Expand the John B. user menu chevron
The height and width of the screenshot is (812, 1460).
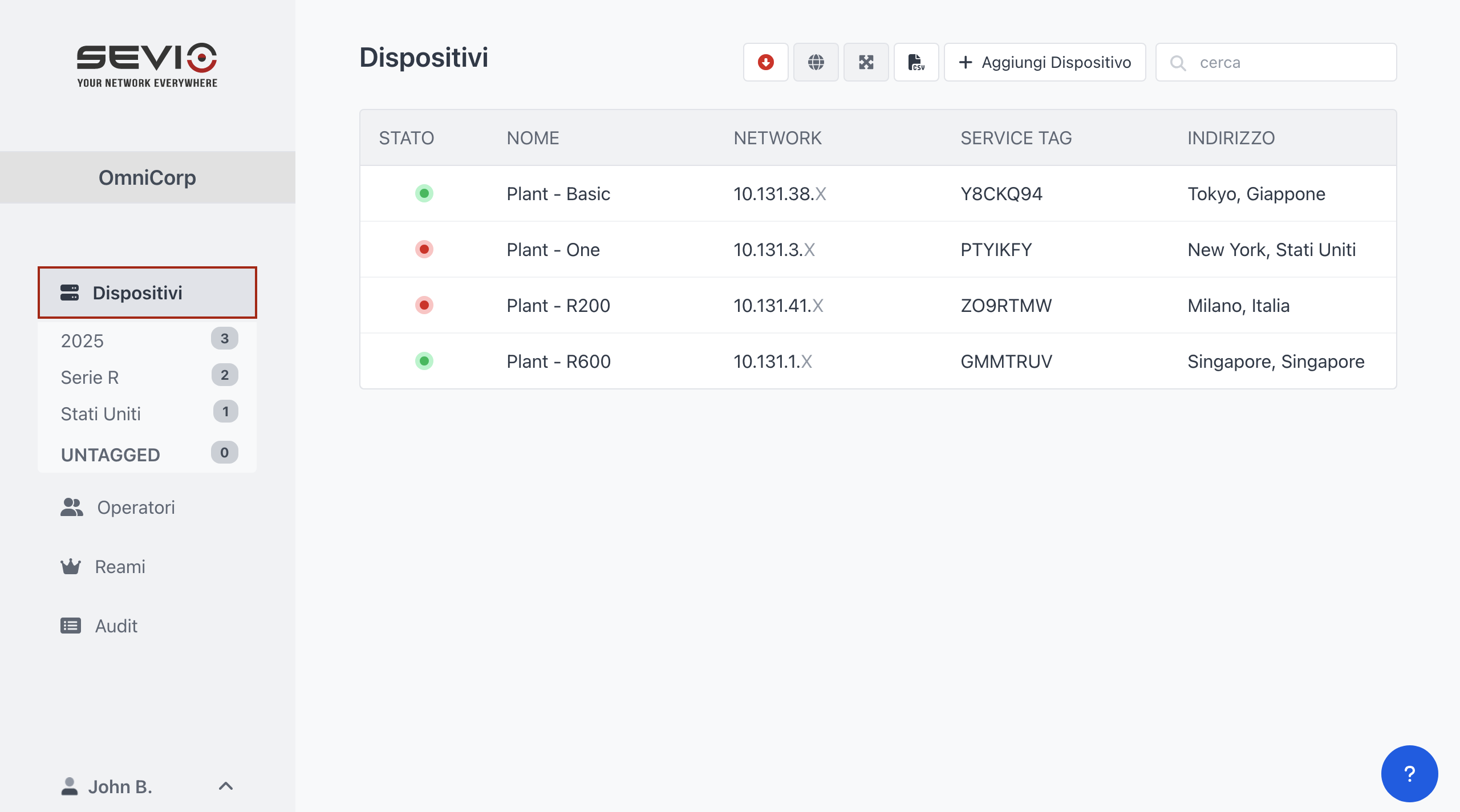pyautogui.click(x=226, y=786)
